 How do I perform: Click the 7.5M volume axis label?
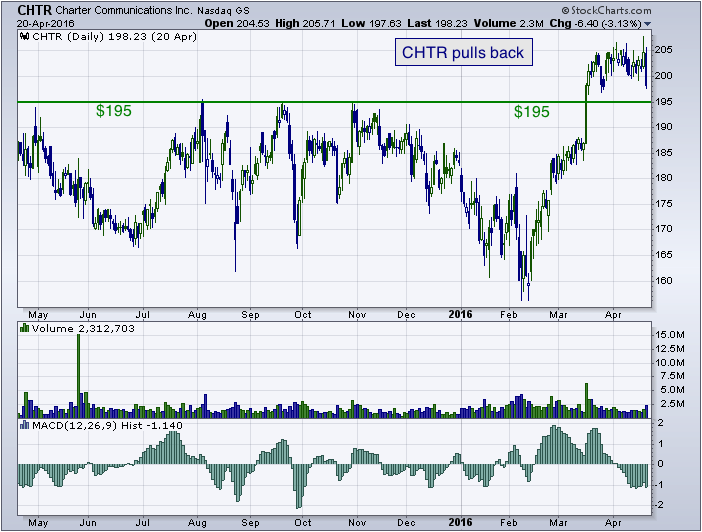(x=672, y=376)
